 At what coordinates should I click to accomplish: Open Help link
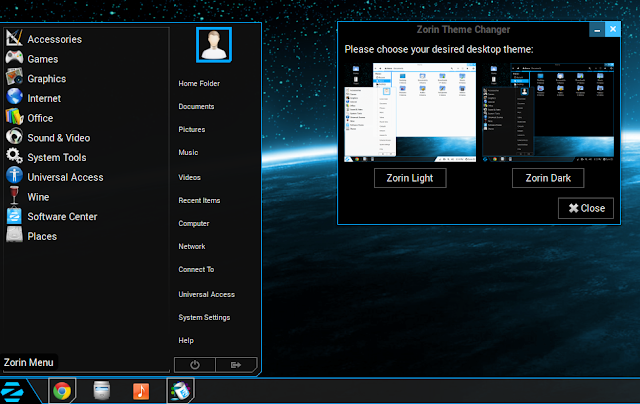[186, 340]
